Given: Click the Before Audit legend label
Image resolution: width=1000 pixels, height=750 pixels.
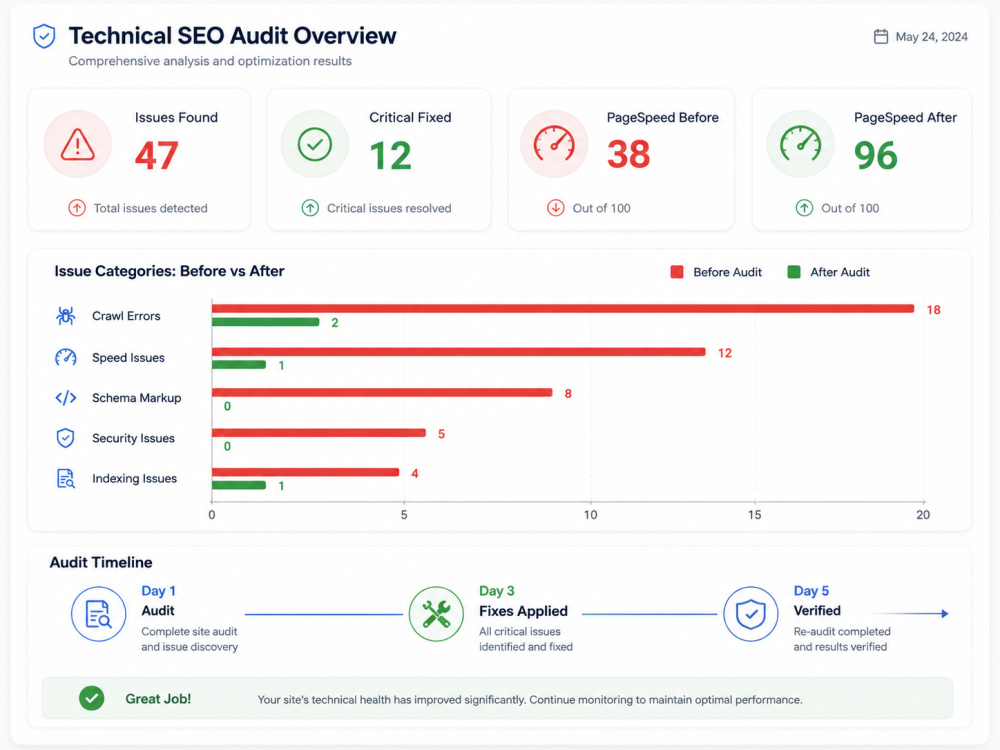Looking at the screenshot, I should pos(728,272).
